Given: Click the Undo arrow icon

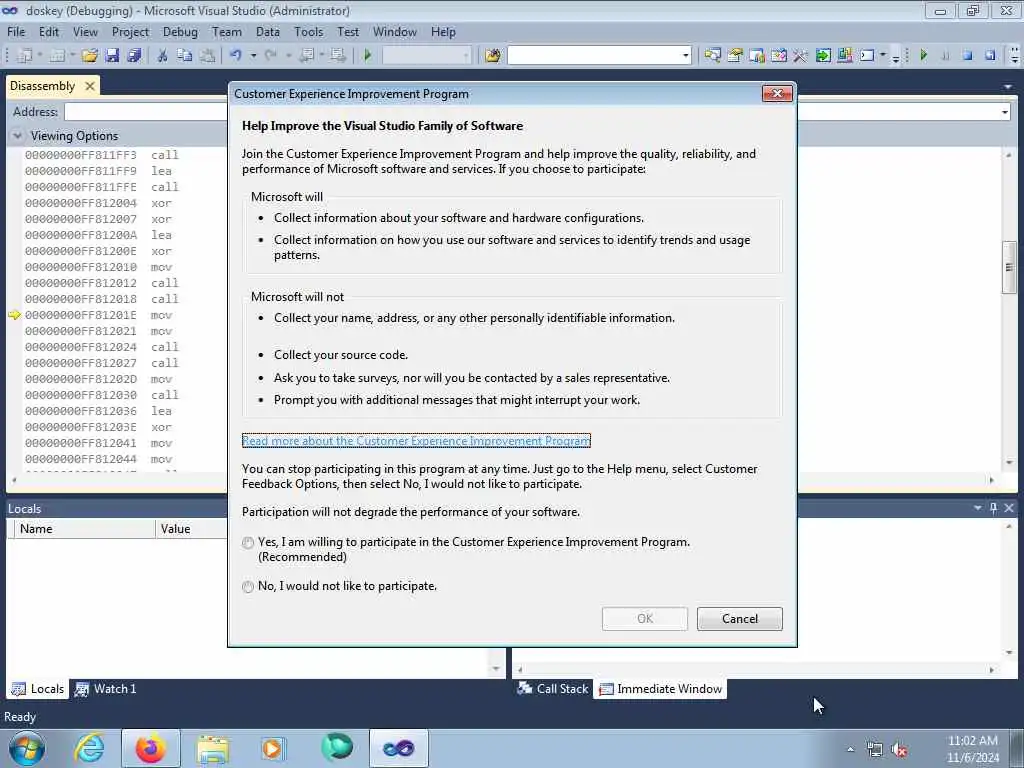Looking at the screenshot, I should 236,56.
